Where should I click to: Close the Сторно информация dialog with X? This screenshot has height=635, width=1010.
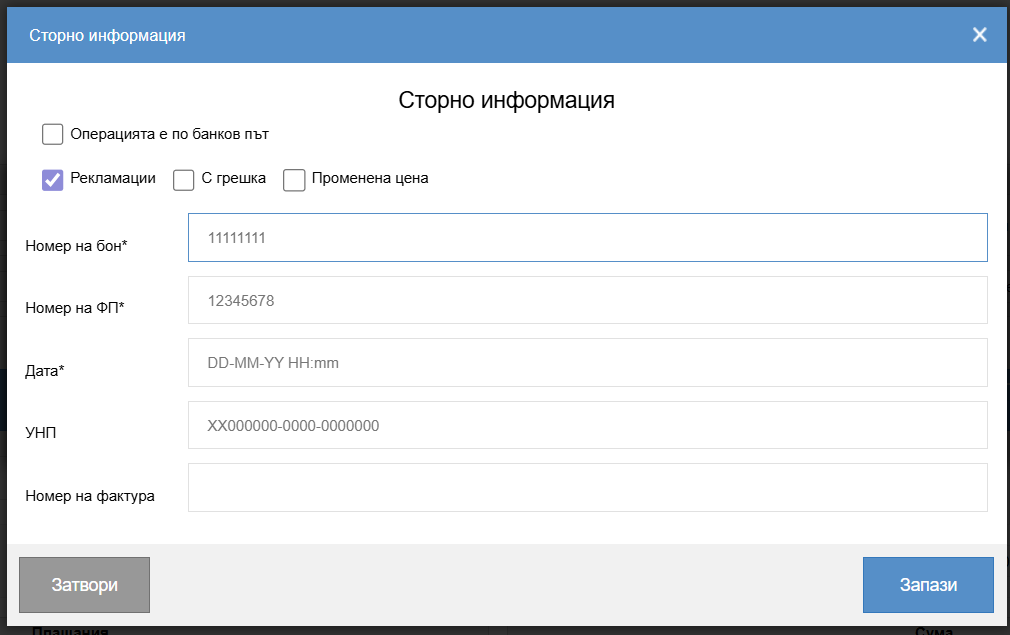point(979,35)
